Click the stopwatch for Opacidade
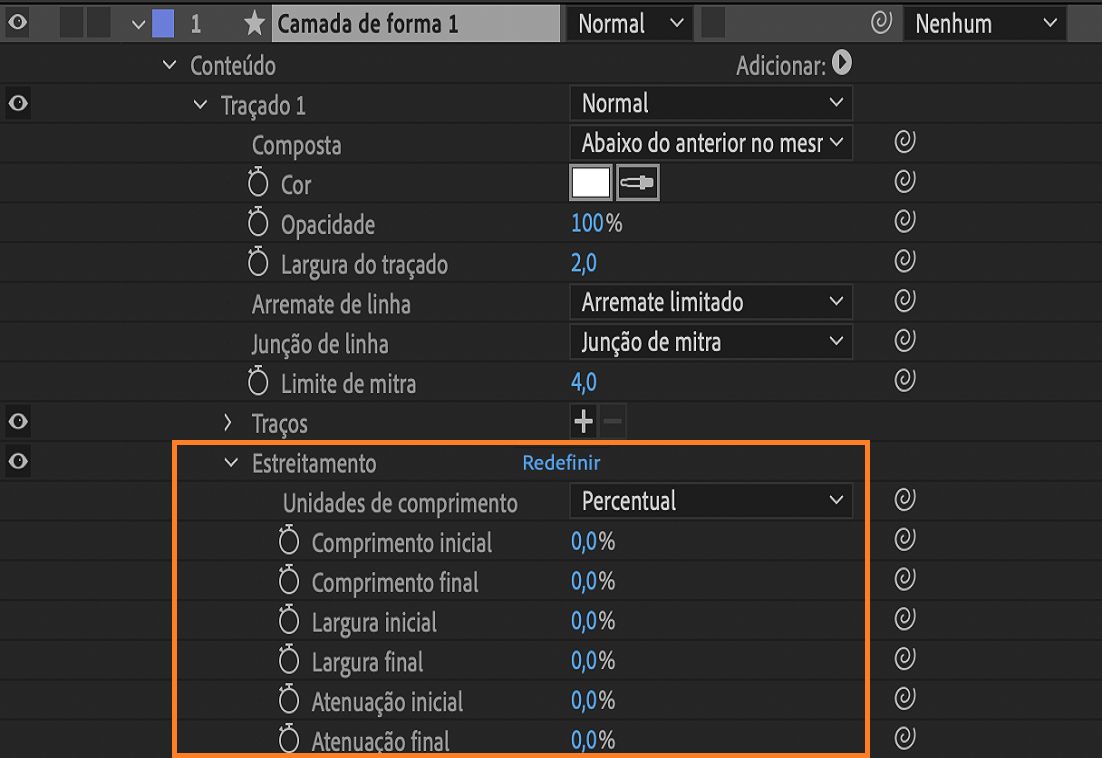The image size is (1102, 758). [258, 224]
